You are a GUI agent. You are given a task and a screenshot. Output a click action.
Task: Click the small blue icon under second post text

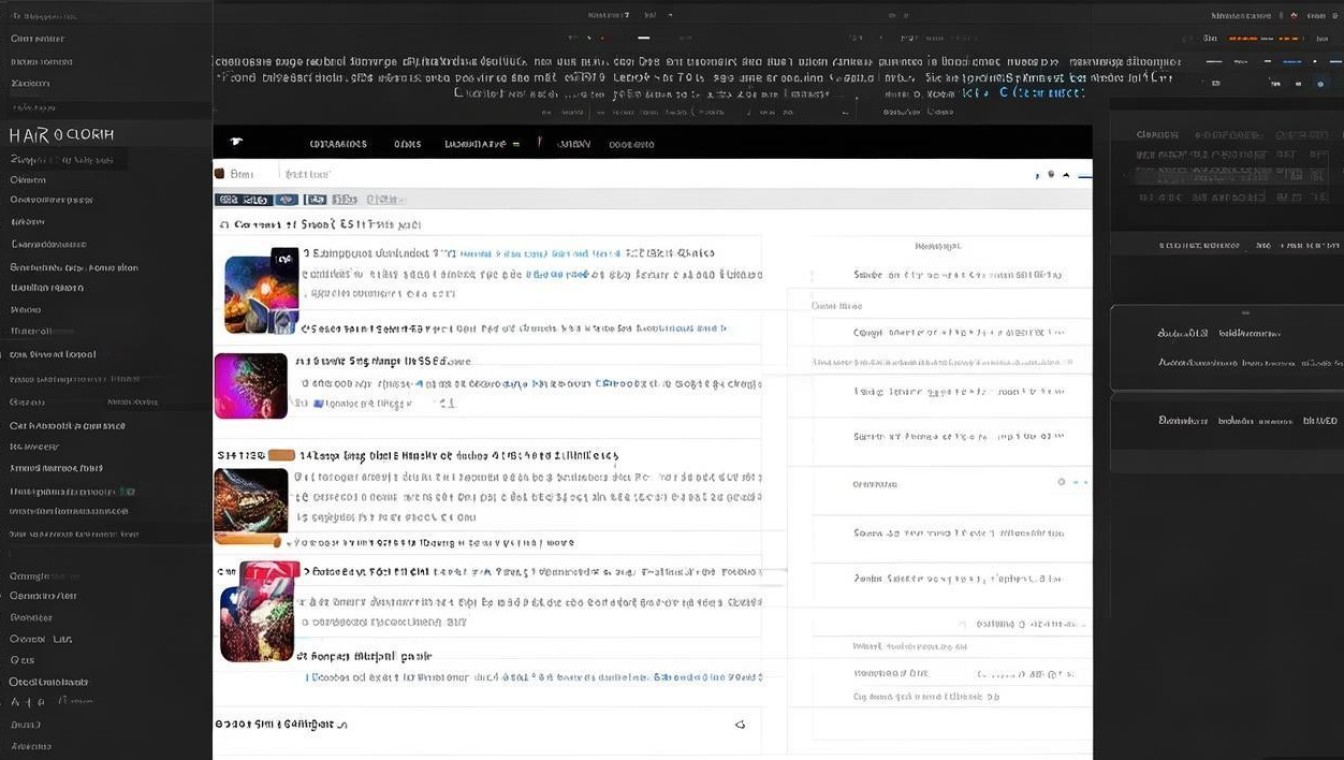point(318,404)
